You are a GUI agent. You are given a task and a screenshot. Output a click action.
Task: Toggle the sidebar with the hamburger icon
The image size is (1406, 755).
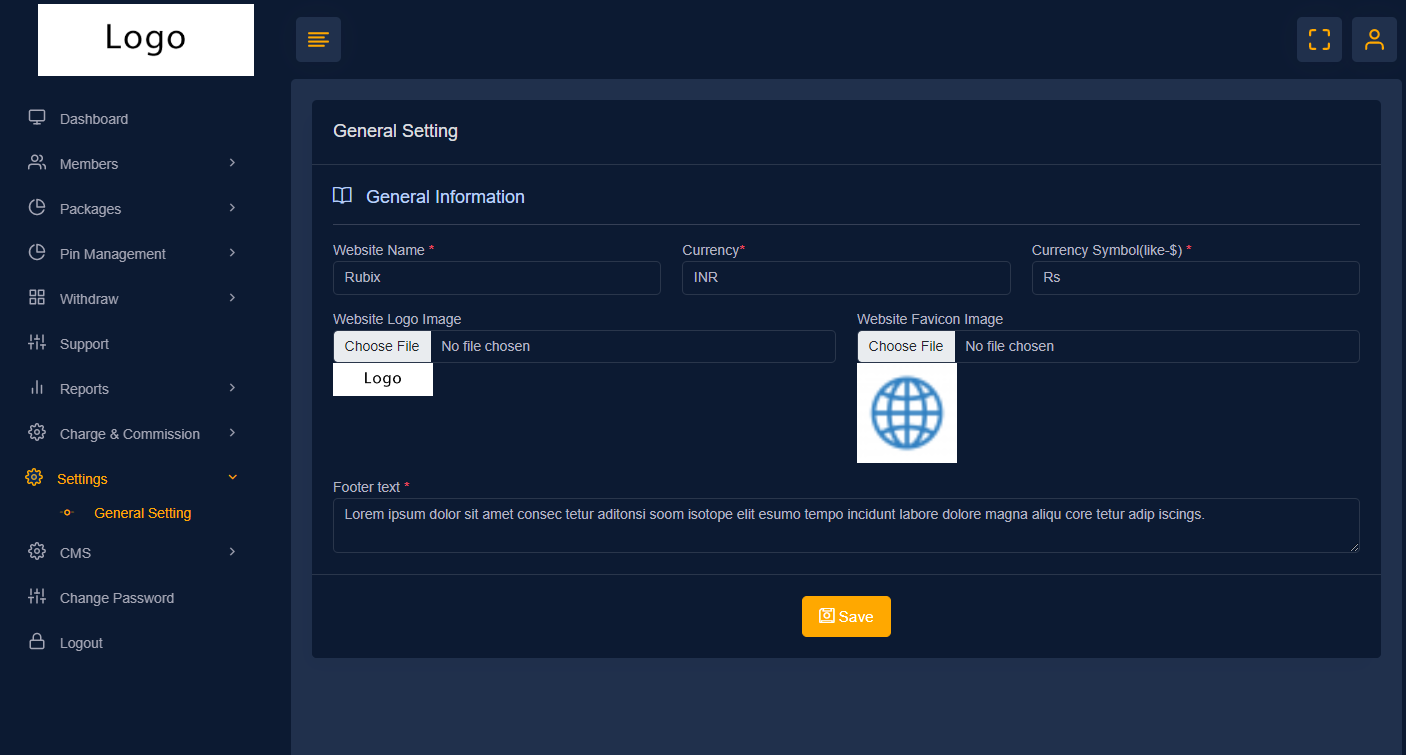pyautogui.click(x=318, y=40)
